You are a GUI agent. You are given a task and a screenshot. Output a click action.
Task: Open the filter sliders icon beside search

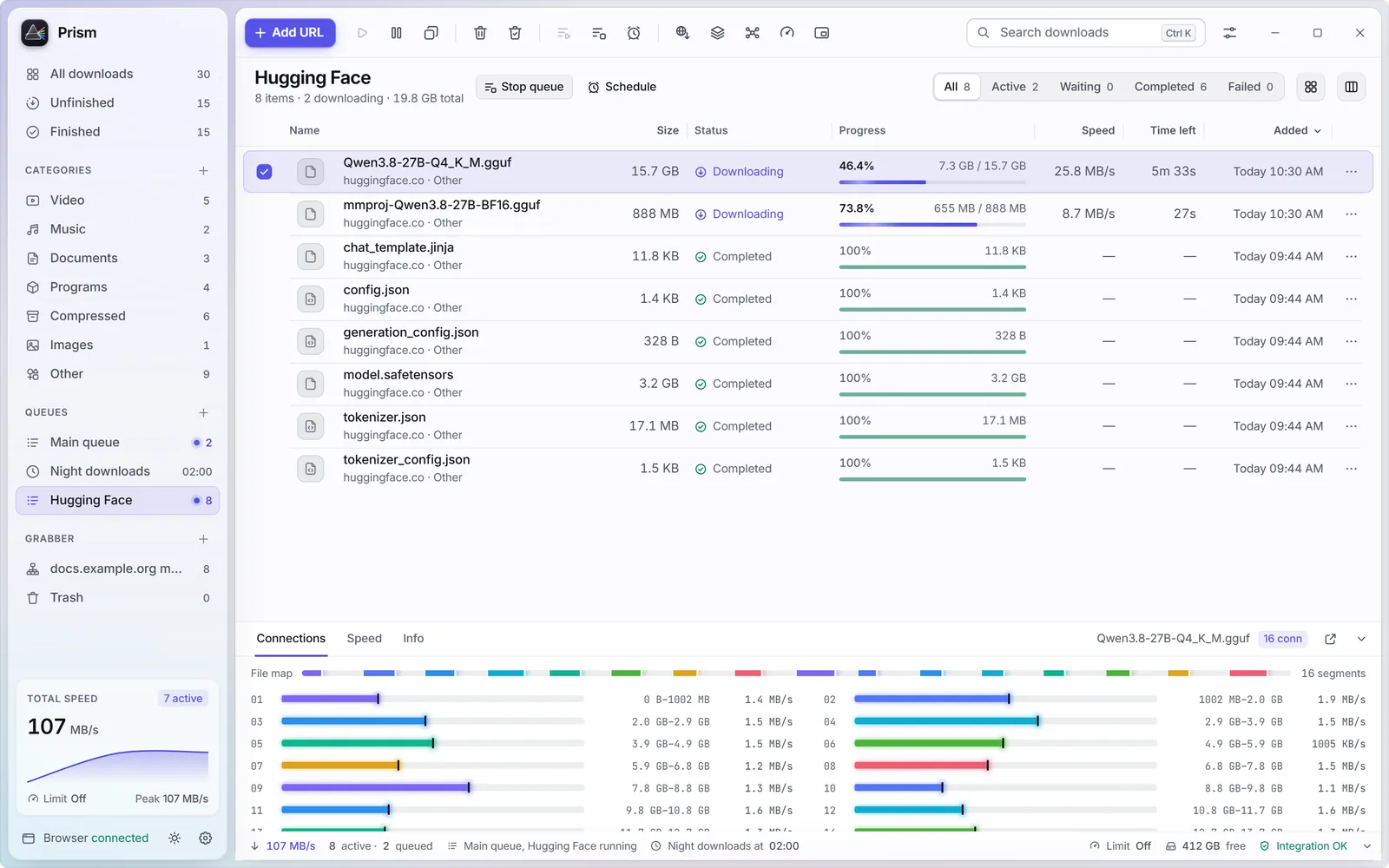(1229, 33)
